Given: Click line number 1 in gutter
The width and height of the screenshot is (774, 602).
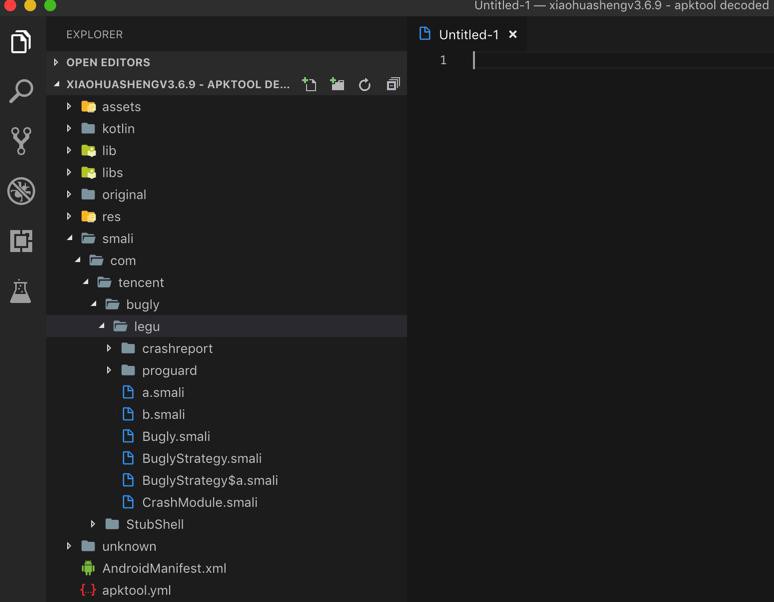Looking at the screenshot, I should [x=443, y=60].
